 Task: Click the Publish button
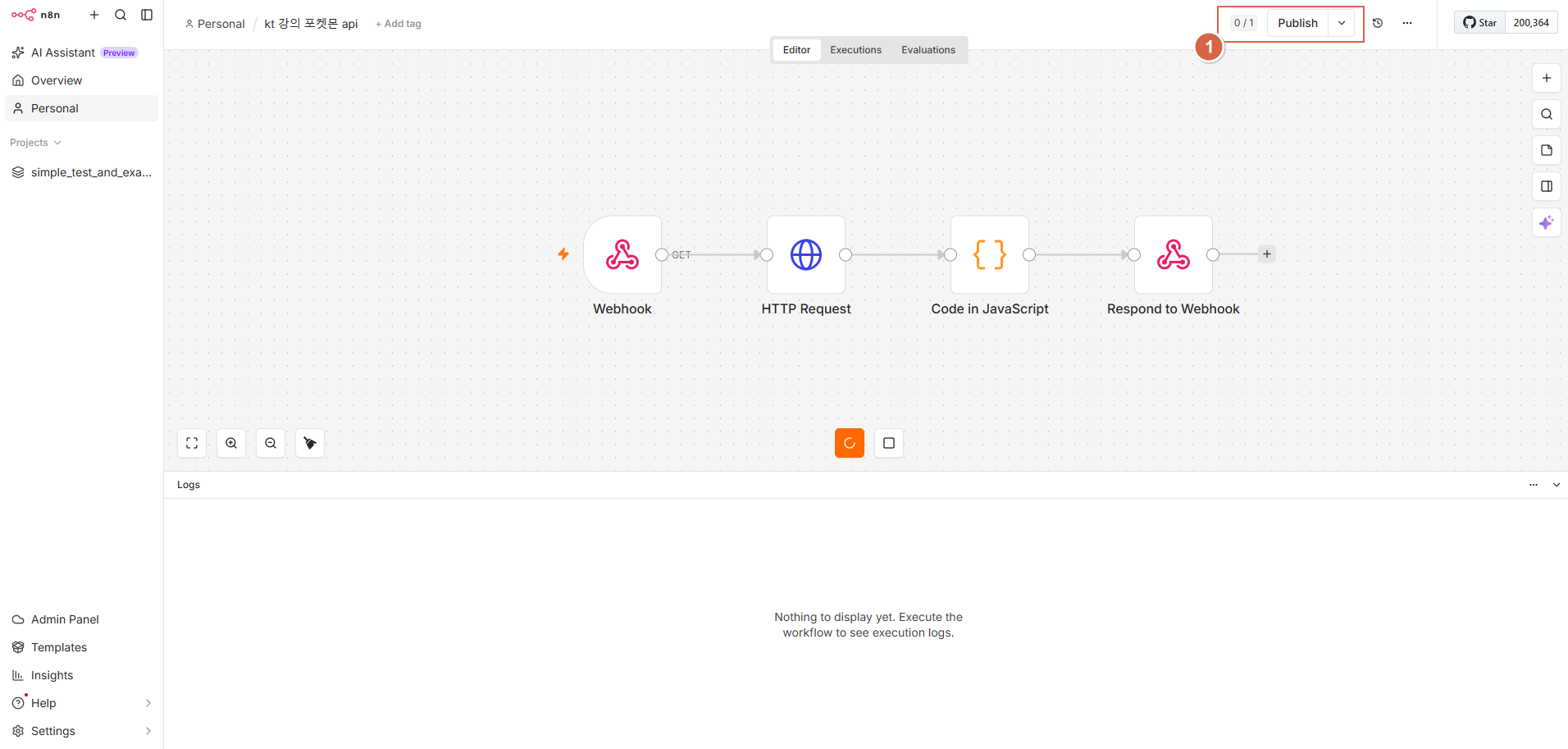[1297, 23]
